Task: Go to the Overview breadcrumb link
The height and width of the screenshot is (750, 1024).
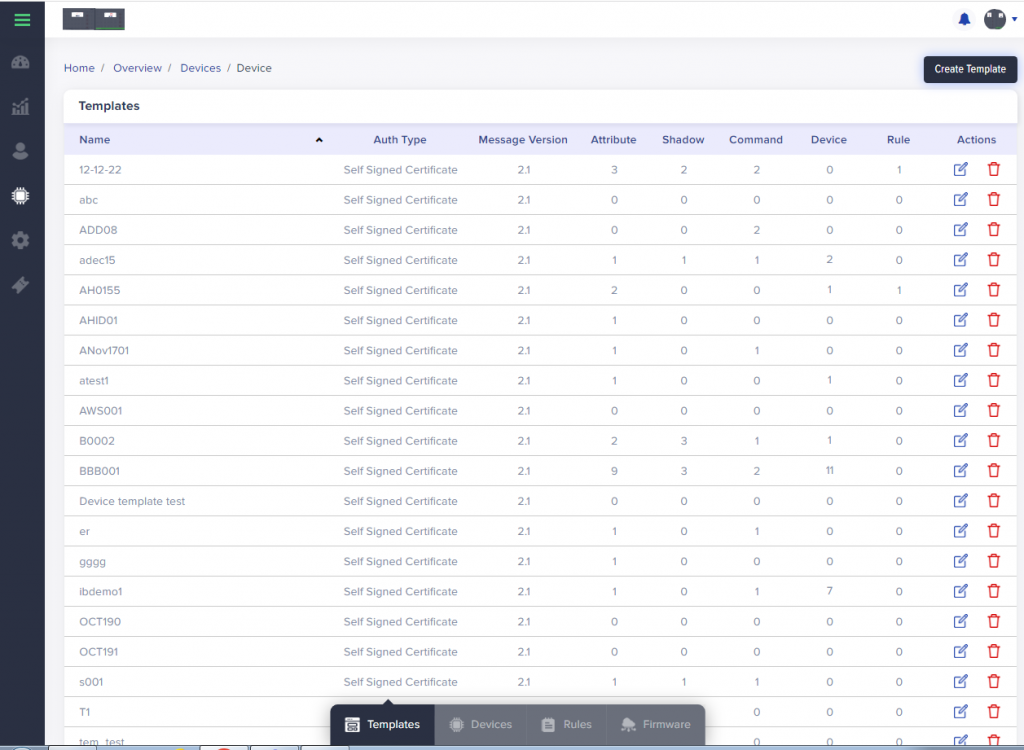Action: pos(137,68)
